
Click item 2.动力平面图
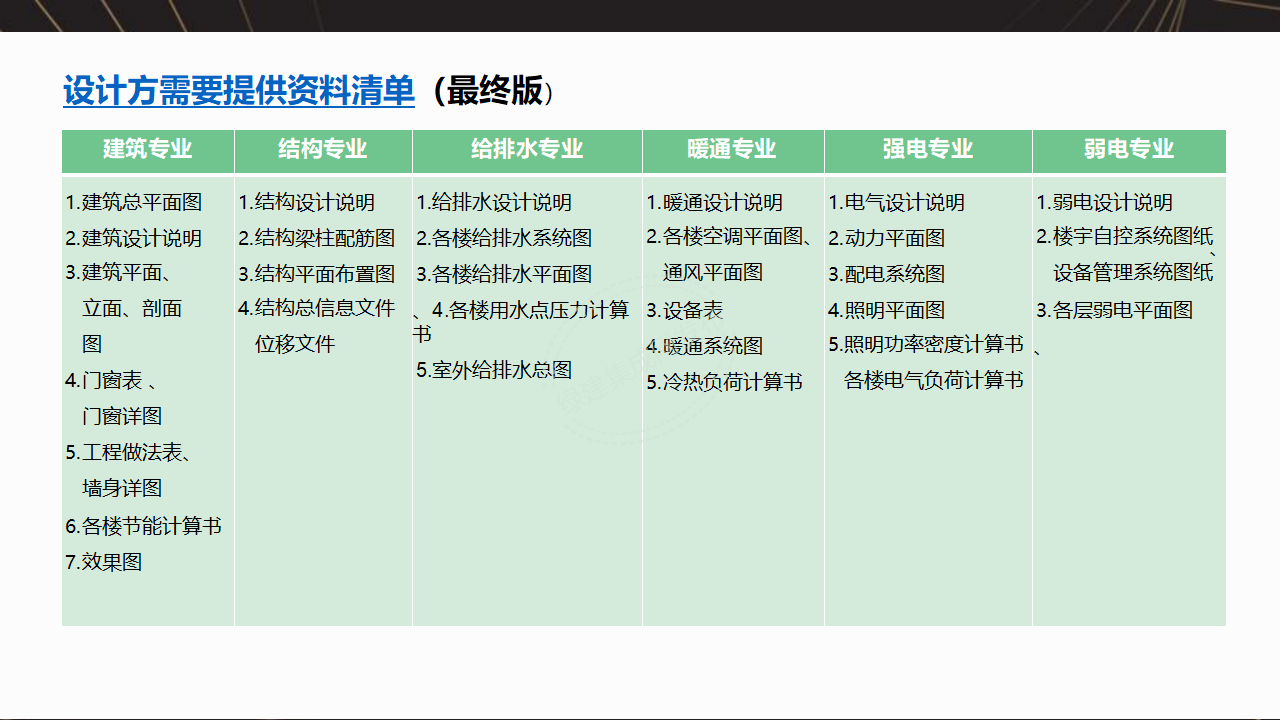[887, 238]
